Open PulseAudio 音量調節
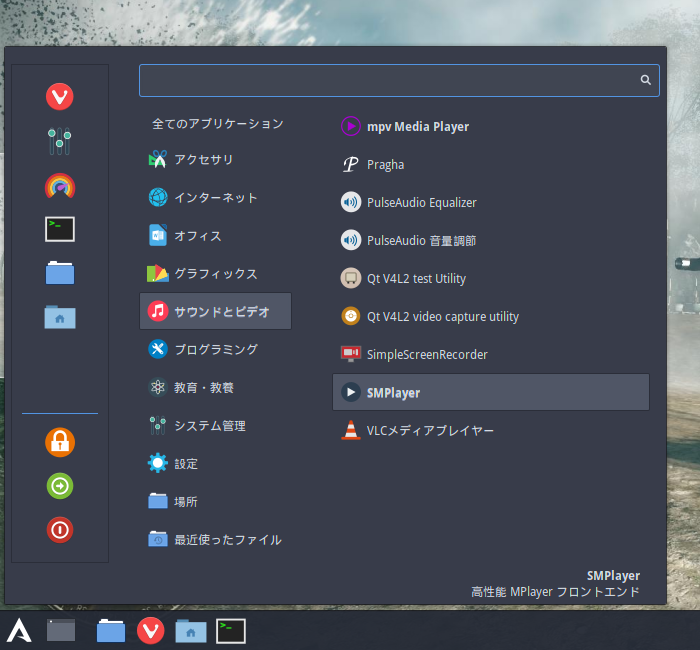Screen dimensions: 700x650 point(491,240)
